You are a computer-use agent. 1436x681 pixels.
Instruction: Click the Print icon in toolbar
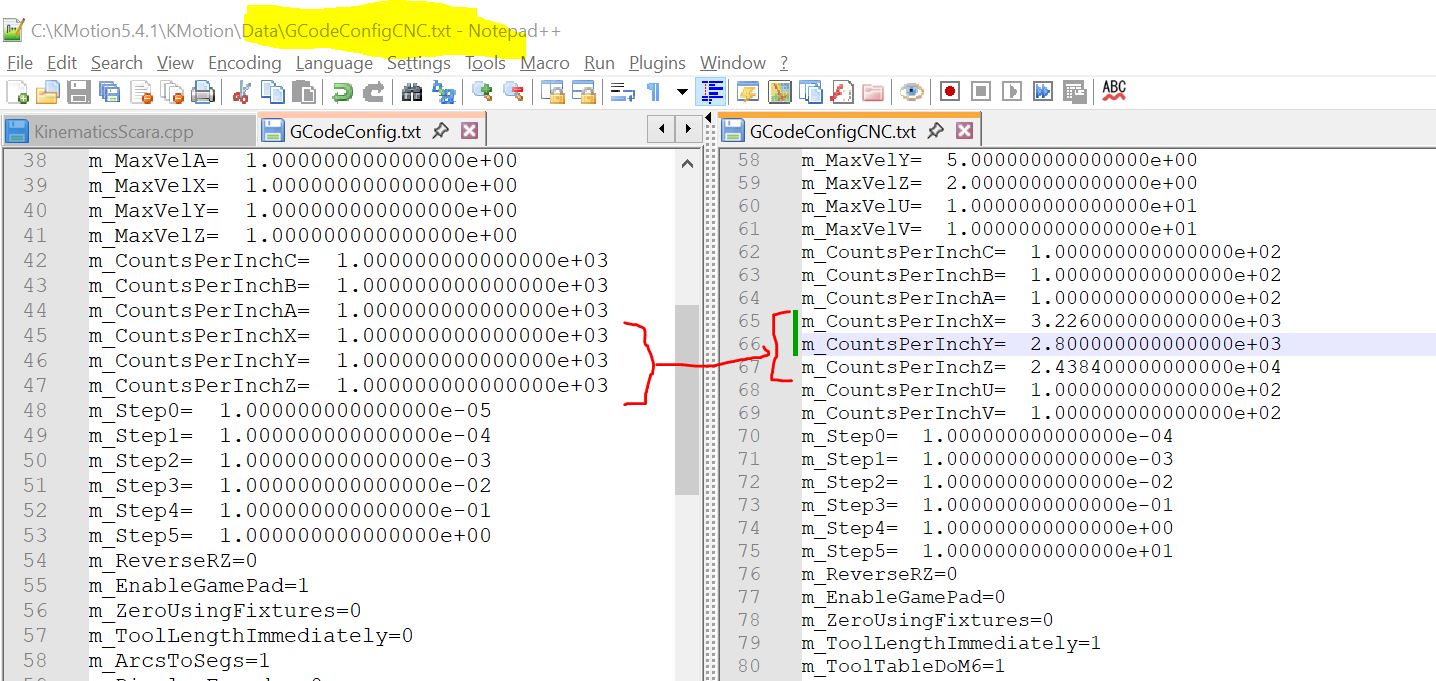[x=203, y=92]
